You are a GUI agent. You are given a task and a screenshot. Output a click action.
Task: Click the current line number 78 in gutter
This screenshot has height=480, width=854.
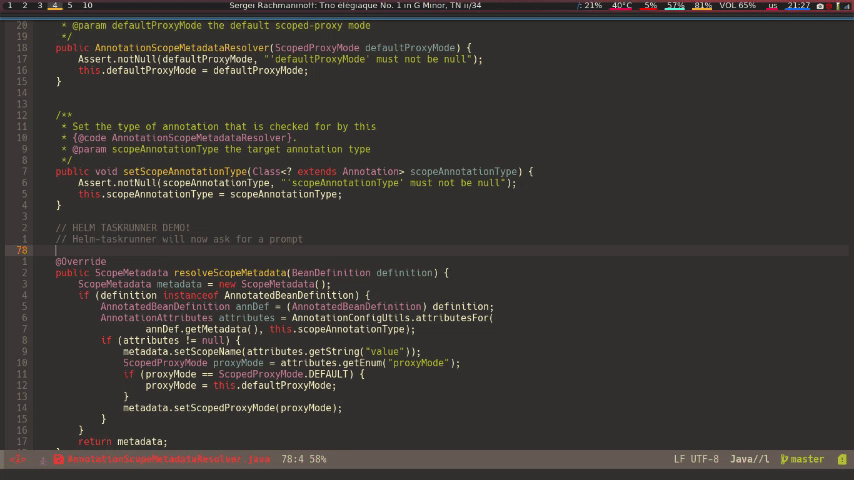pos(22,250)
